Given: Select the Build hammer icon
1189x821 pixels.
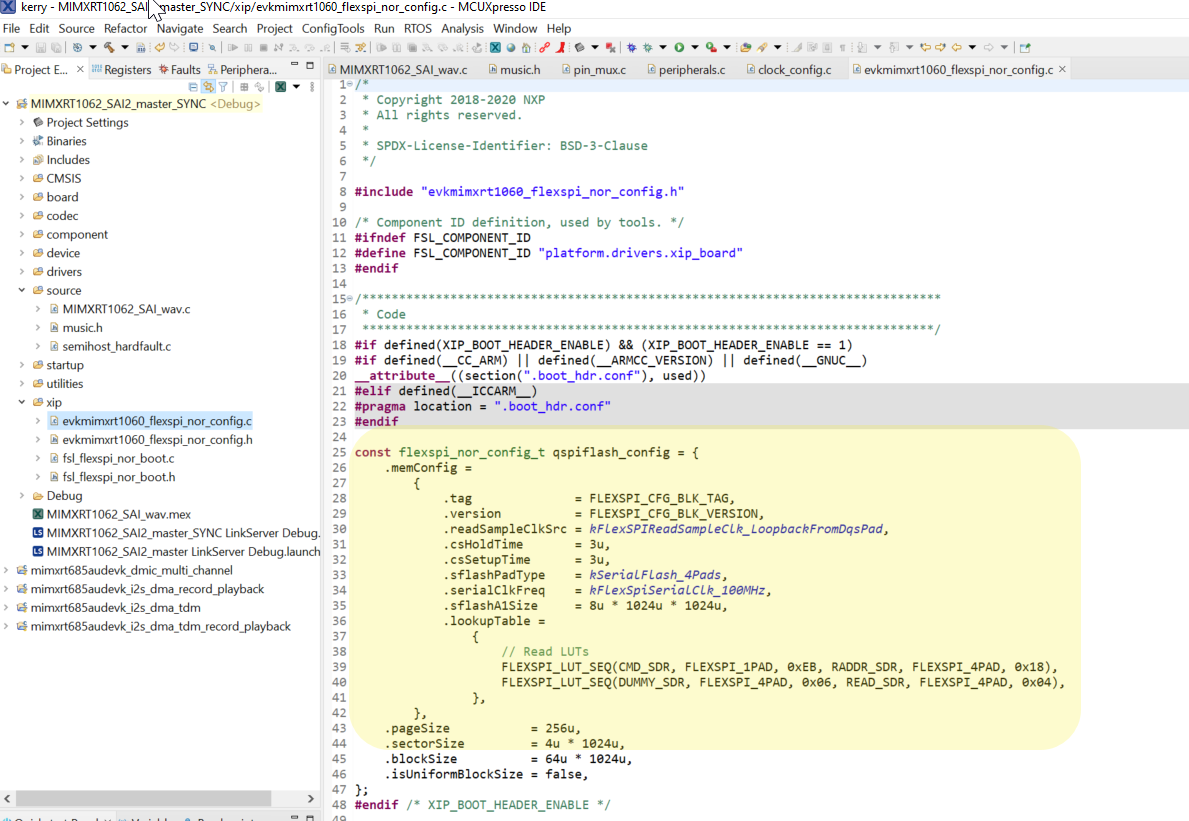Looking at the screenshot, I should click(110, 46).
